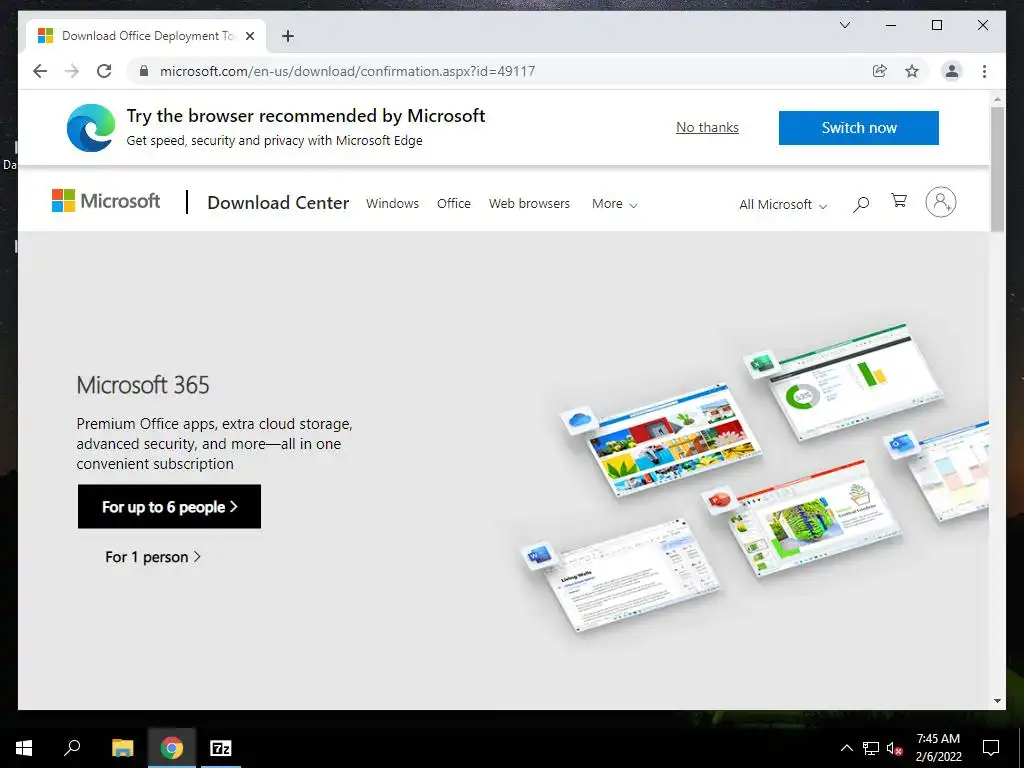1024x768 pixels.
Task: View site security lock icon
Action: pyautogui.click(x=144, y=71)
